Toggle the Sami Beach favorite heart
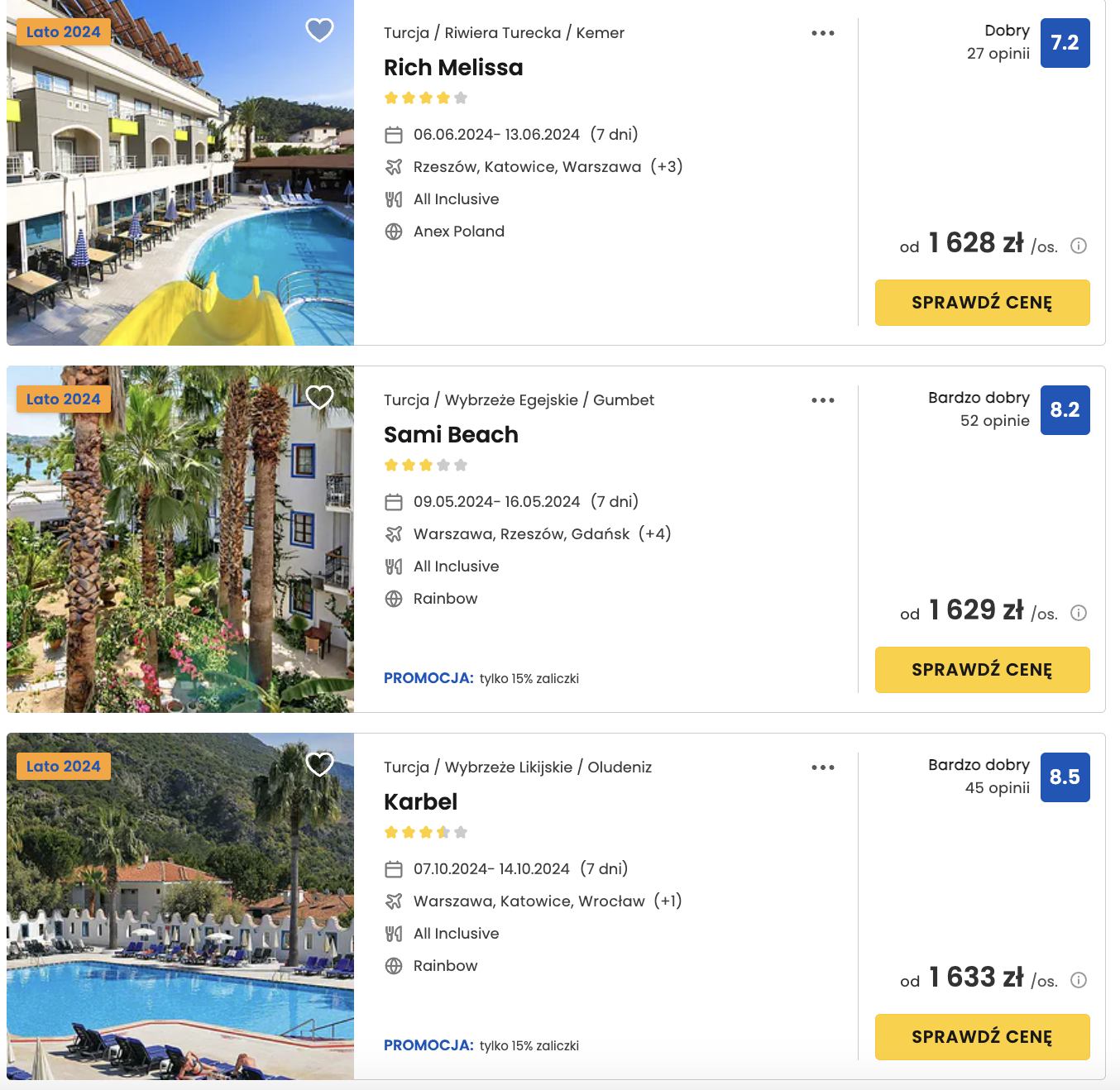 point(319,398)
